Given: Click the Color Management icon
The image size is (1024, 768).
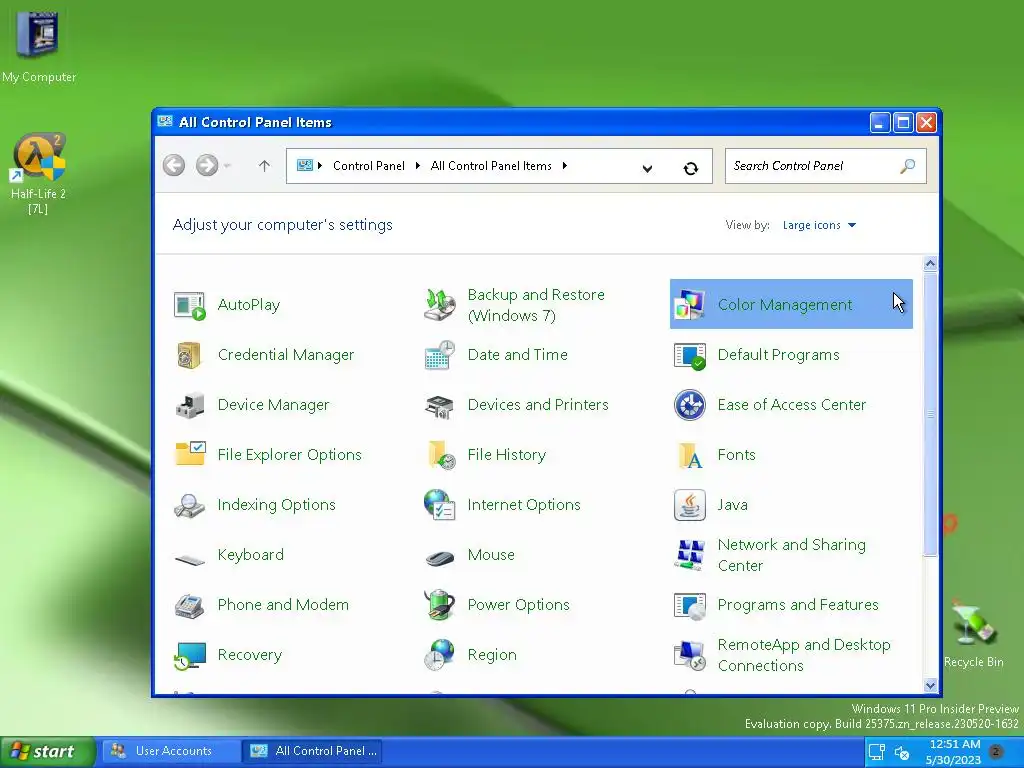Looking at the screenshot, I should 690,305.
